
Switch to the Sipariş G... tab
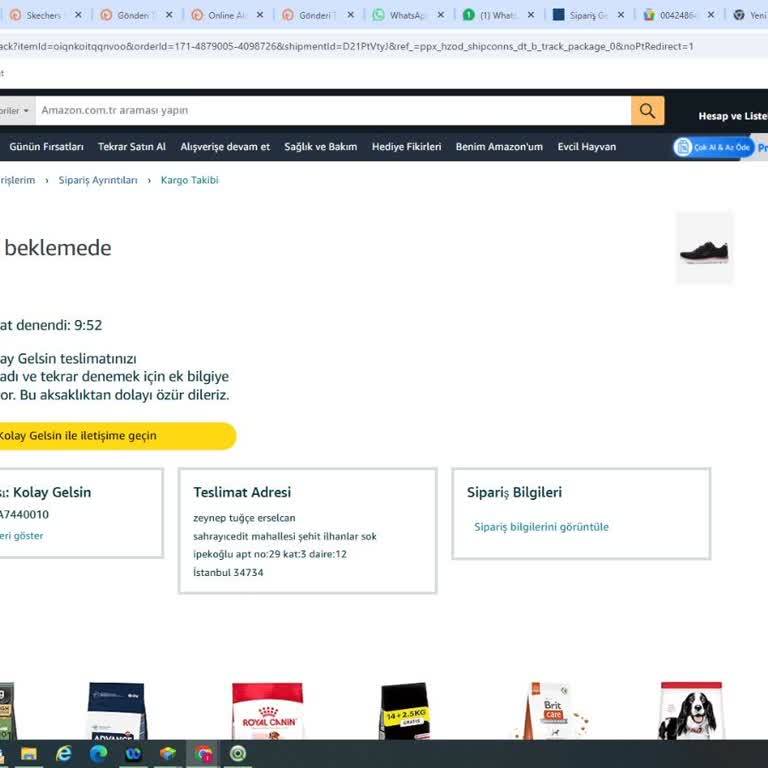point(587,15)
